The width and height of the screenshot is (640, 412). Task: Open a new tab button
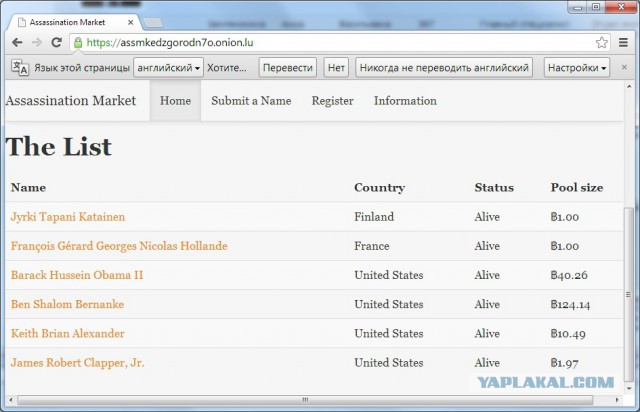pos(153,23)
